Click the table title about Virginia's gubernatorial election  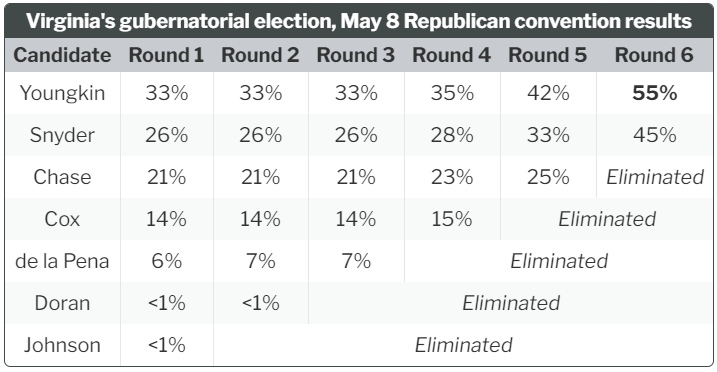[358, 21]
